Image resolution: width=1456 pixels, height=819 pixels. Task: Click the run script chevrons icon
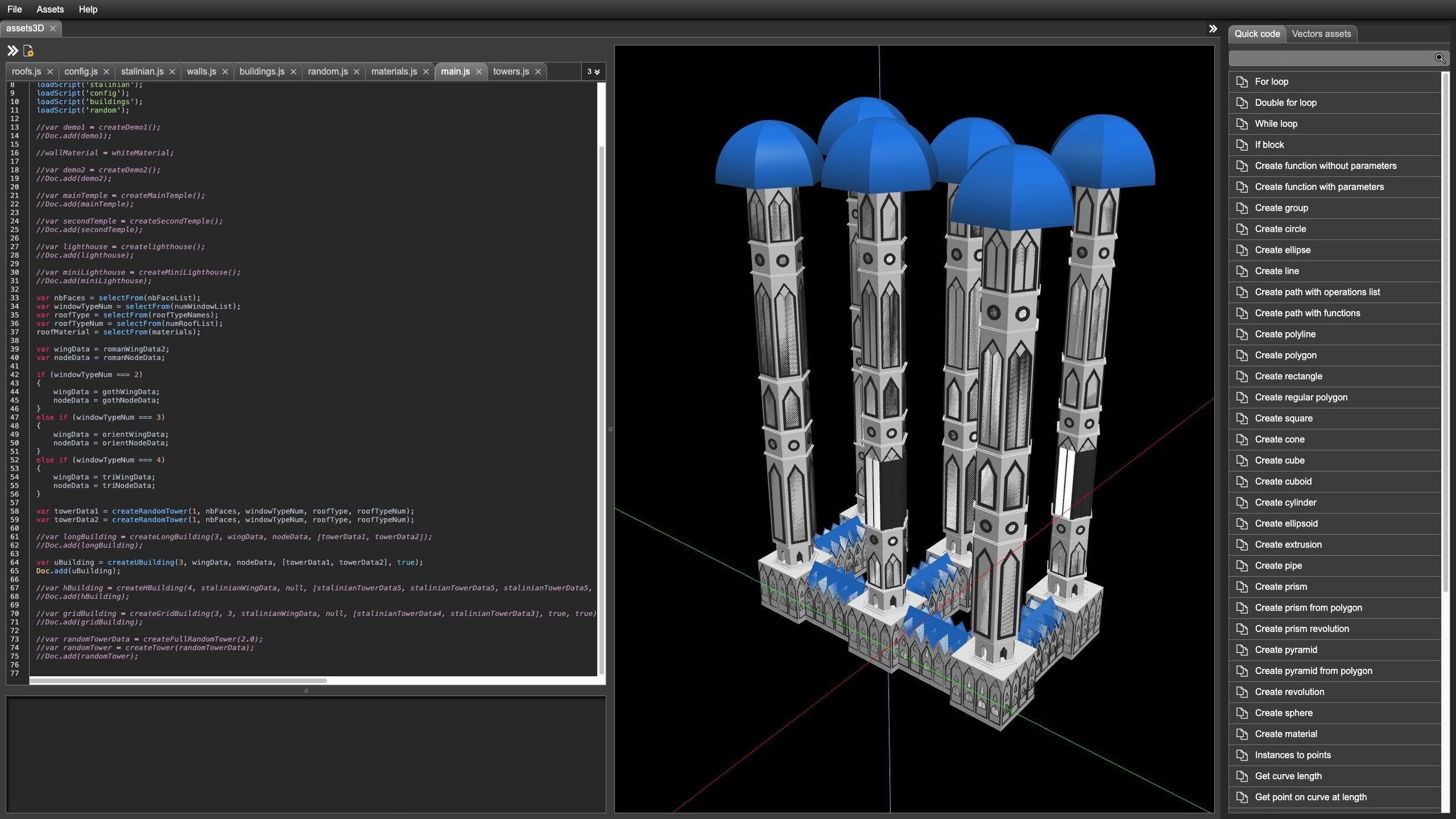pyautogui.click(x=12, y=51)
